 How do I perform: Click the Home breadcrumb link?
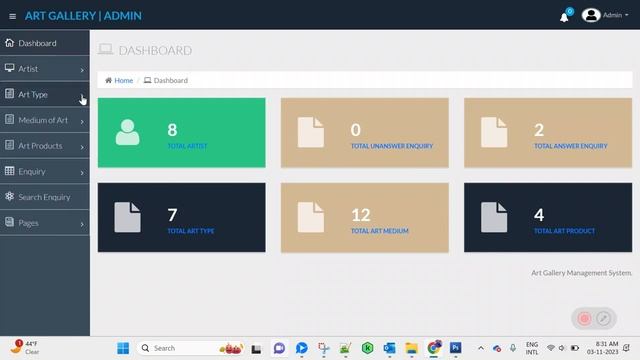click(123, 80)
